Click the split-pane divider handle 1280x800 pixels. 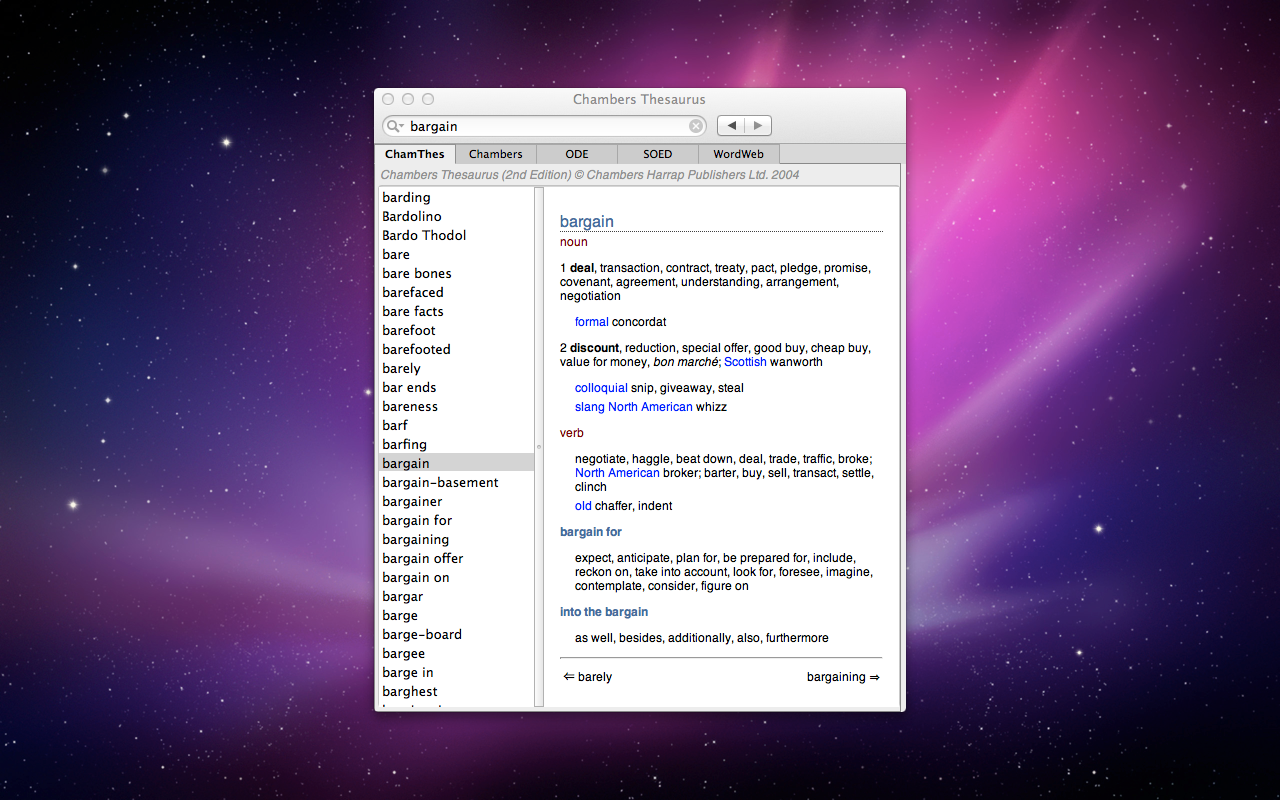(539, 447)
